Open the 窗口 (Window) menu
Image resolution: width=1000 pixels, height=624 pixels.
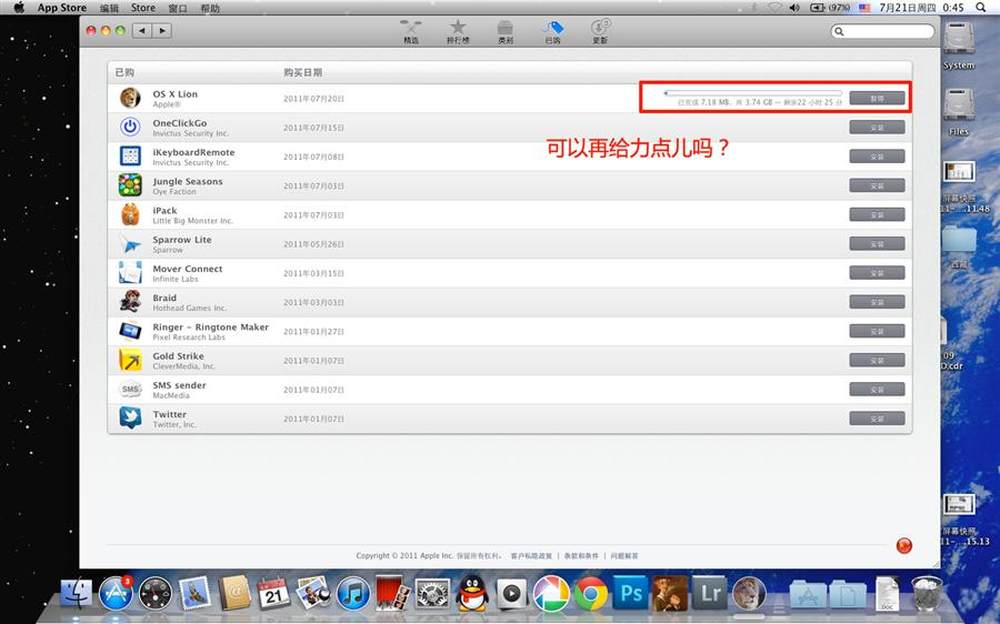[177, 8]
